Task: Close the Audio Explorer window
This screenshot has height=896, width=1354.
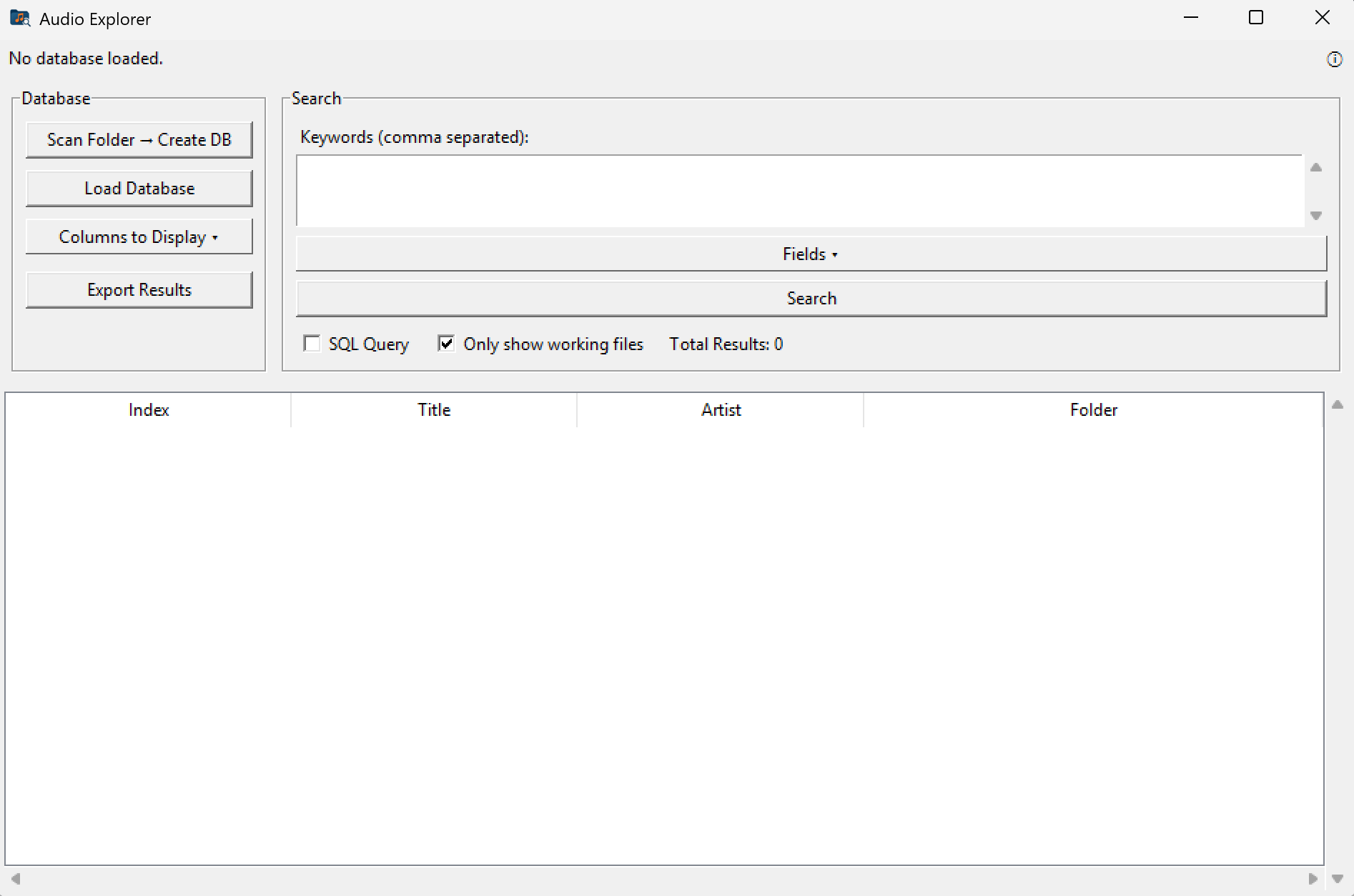Action: [1323, 18]
